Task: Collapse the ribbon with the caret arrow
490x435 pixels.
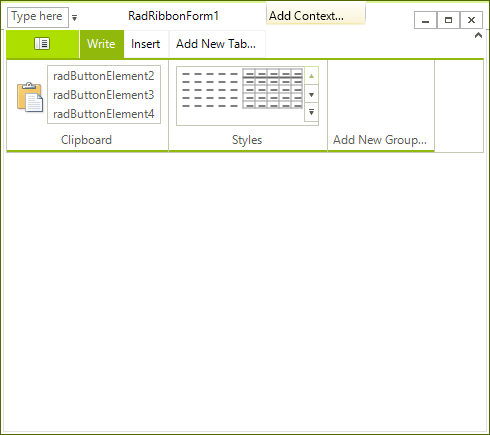Action: 478,35
